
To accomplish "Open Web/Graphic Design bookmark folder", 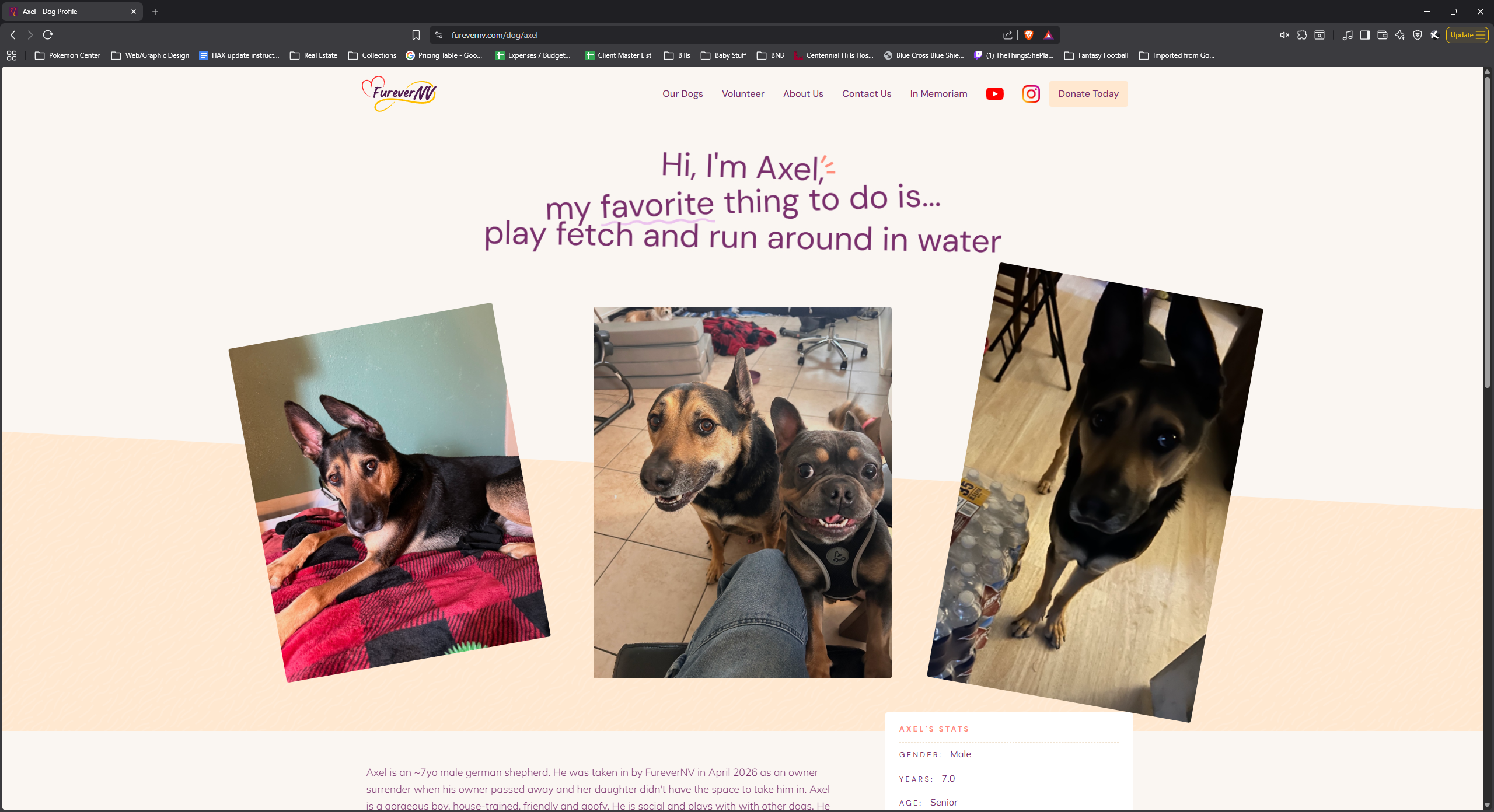I will (150, 55).
